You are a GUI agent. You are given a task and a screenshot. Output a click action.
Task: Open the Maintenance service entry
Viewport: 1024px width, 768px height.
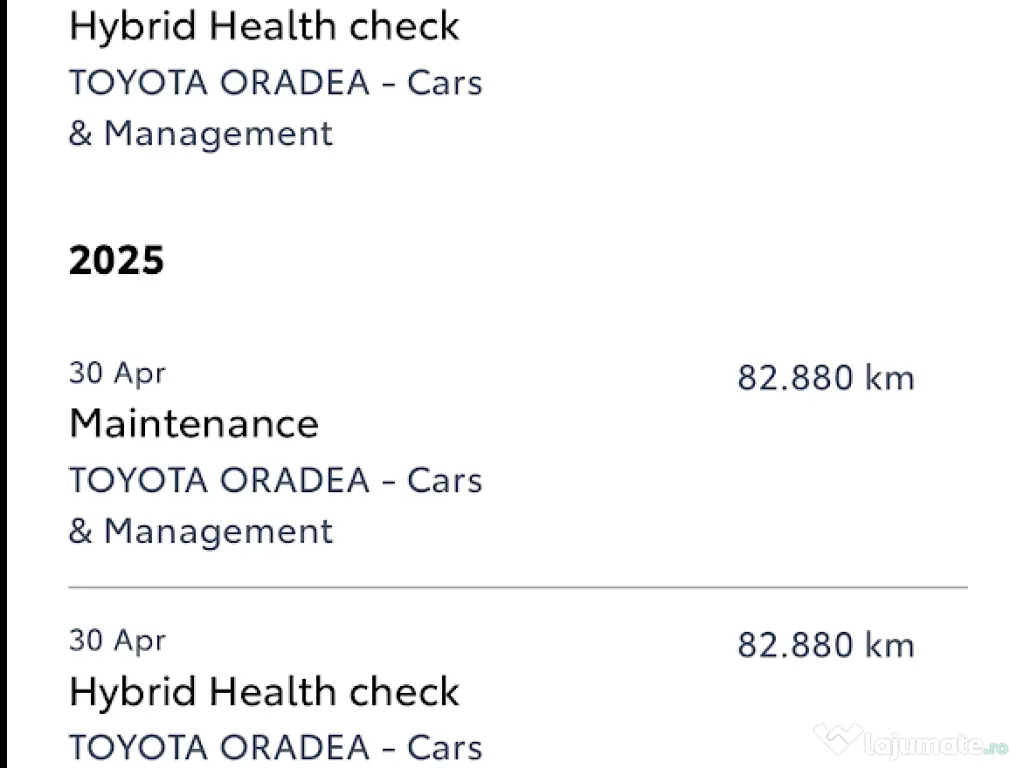coord(194,424)
